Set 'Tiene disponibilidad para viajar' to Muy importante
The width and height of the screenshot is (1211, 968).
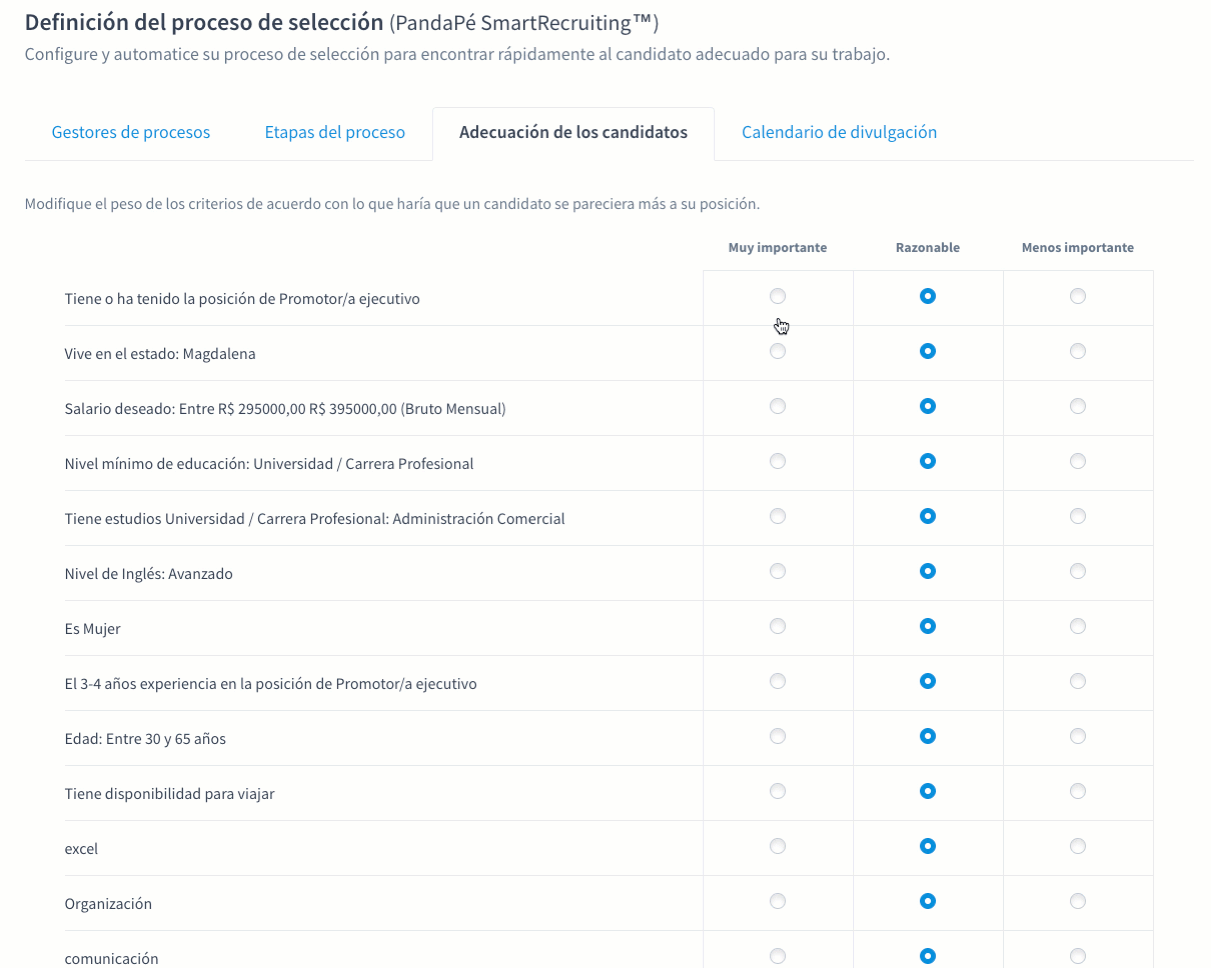(778, 791)
